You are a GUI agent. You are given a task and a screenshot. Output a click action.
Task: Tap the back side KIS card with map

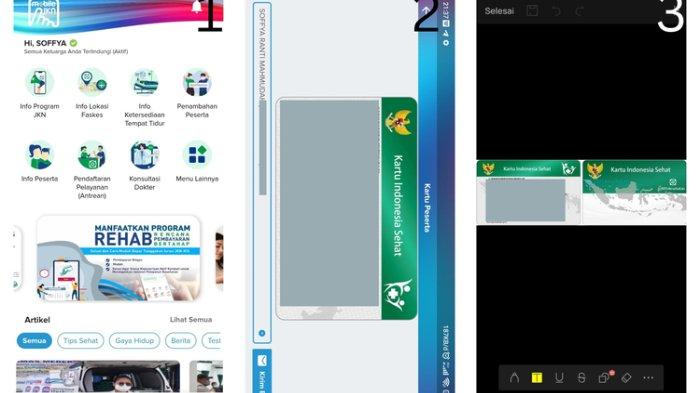(634, 192)
